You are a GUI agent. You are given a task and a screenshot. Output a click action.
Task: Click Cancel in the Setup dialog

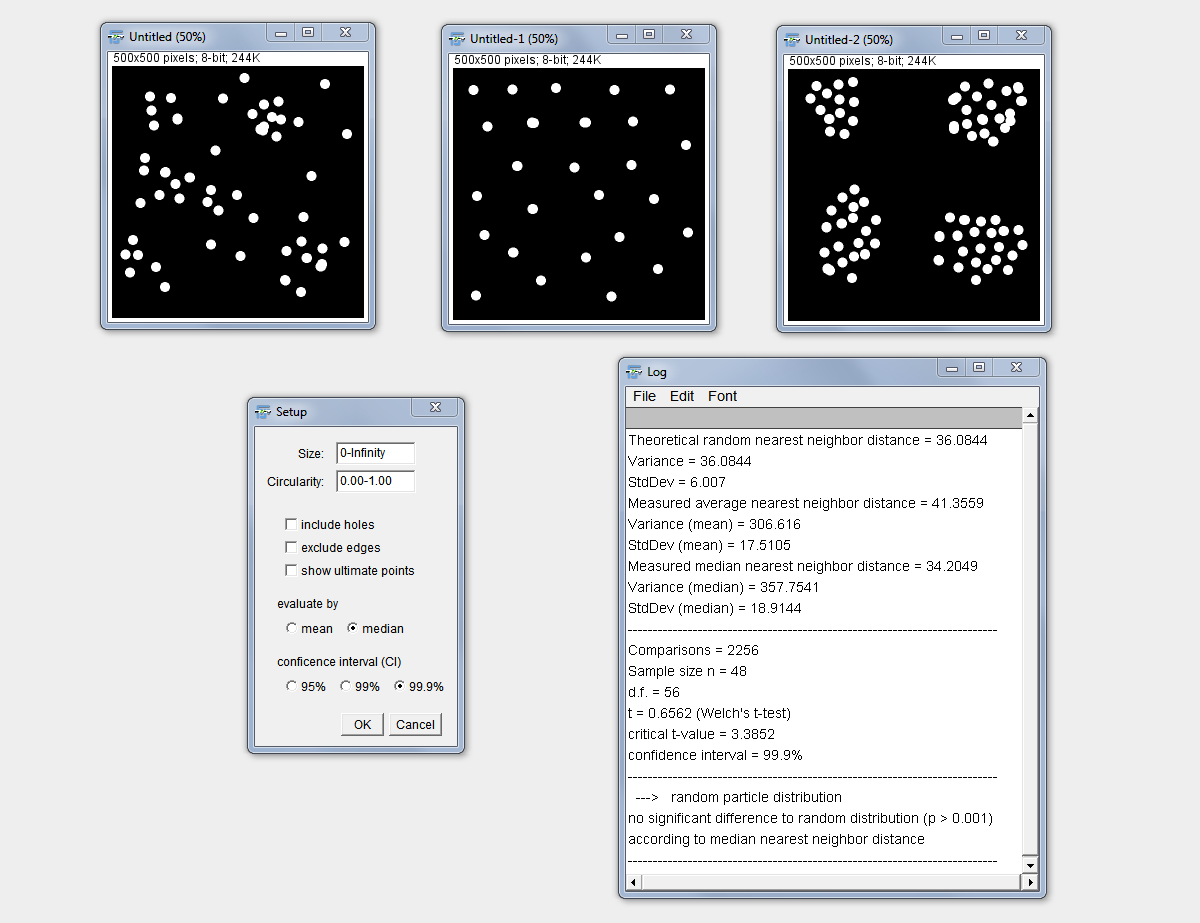pyautogui.click(x=415, y=725)
